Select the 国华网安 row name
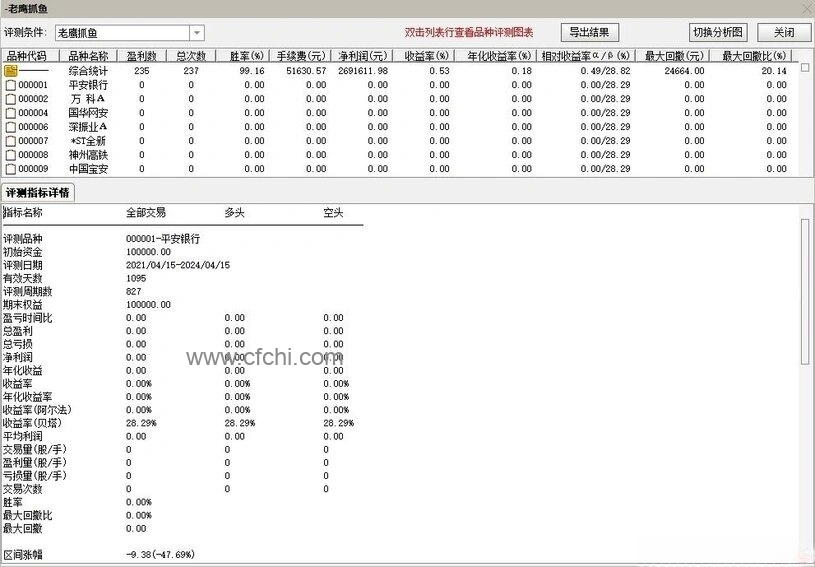This screenshot has width=815, height=567. click(88, 113)
